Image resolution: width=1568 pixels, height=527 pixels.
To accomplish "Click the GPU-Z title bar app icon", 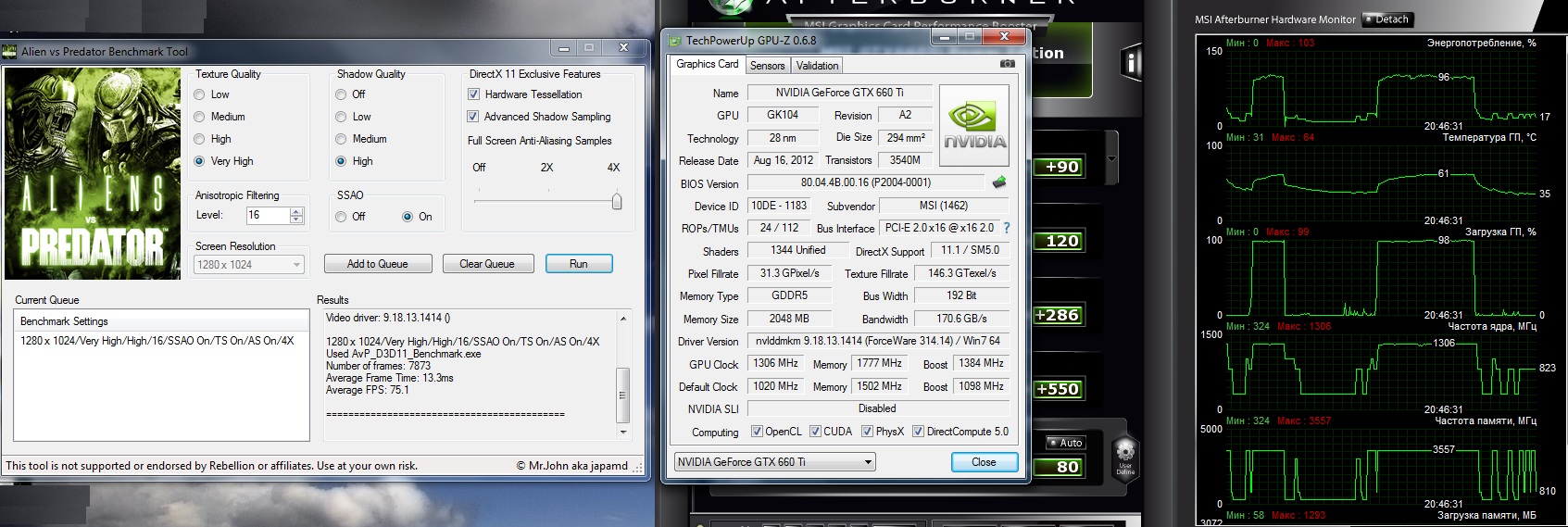I will coord(674,40).
